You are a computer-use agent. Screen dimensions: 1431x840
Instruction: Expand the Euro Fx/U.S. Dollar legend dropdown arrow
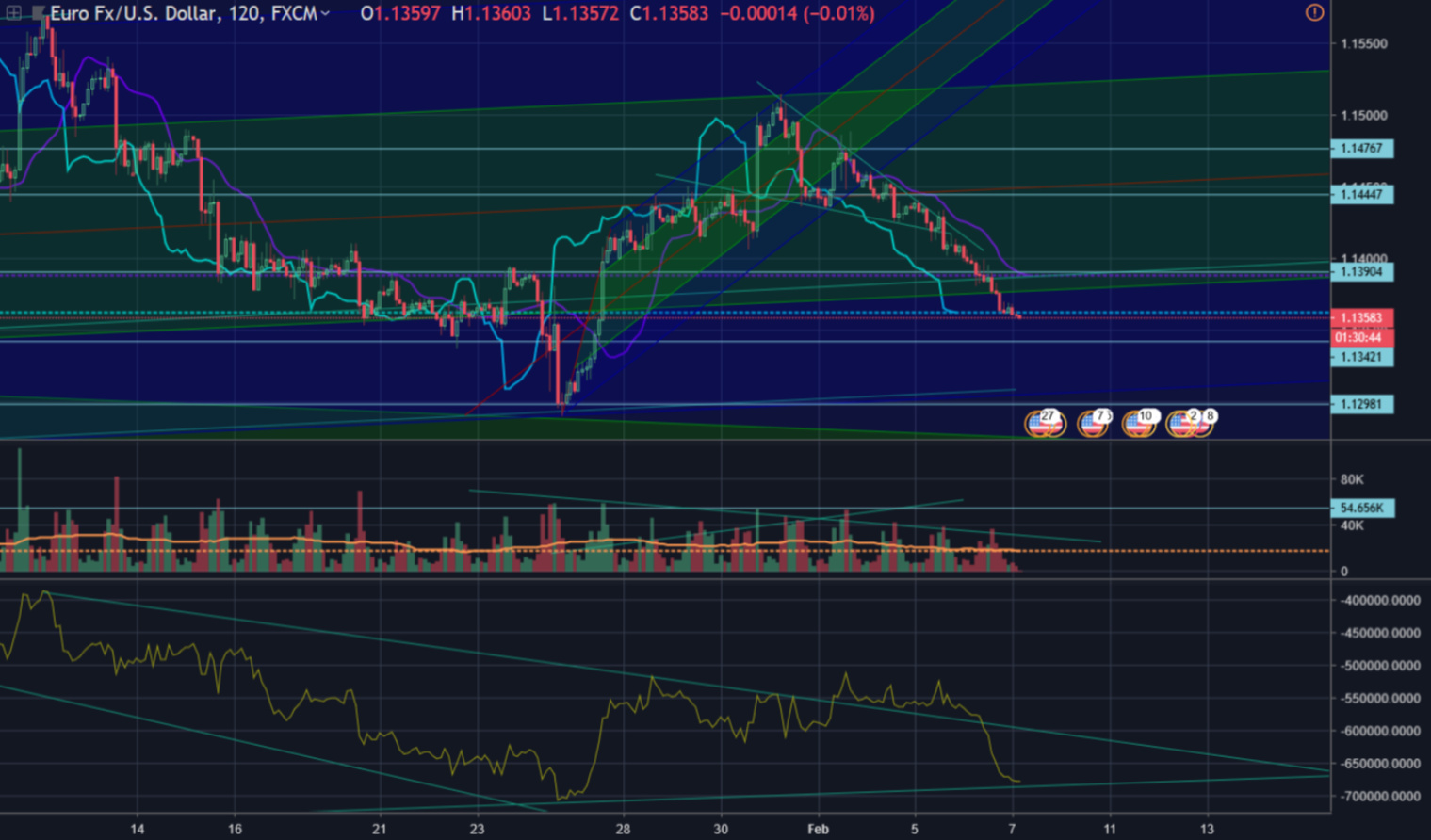point(325,13)
